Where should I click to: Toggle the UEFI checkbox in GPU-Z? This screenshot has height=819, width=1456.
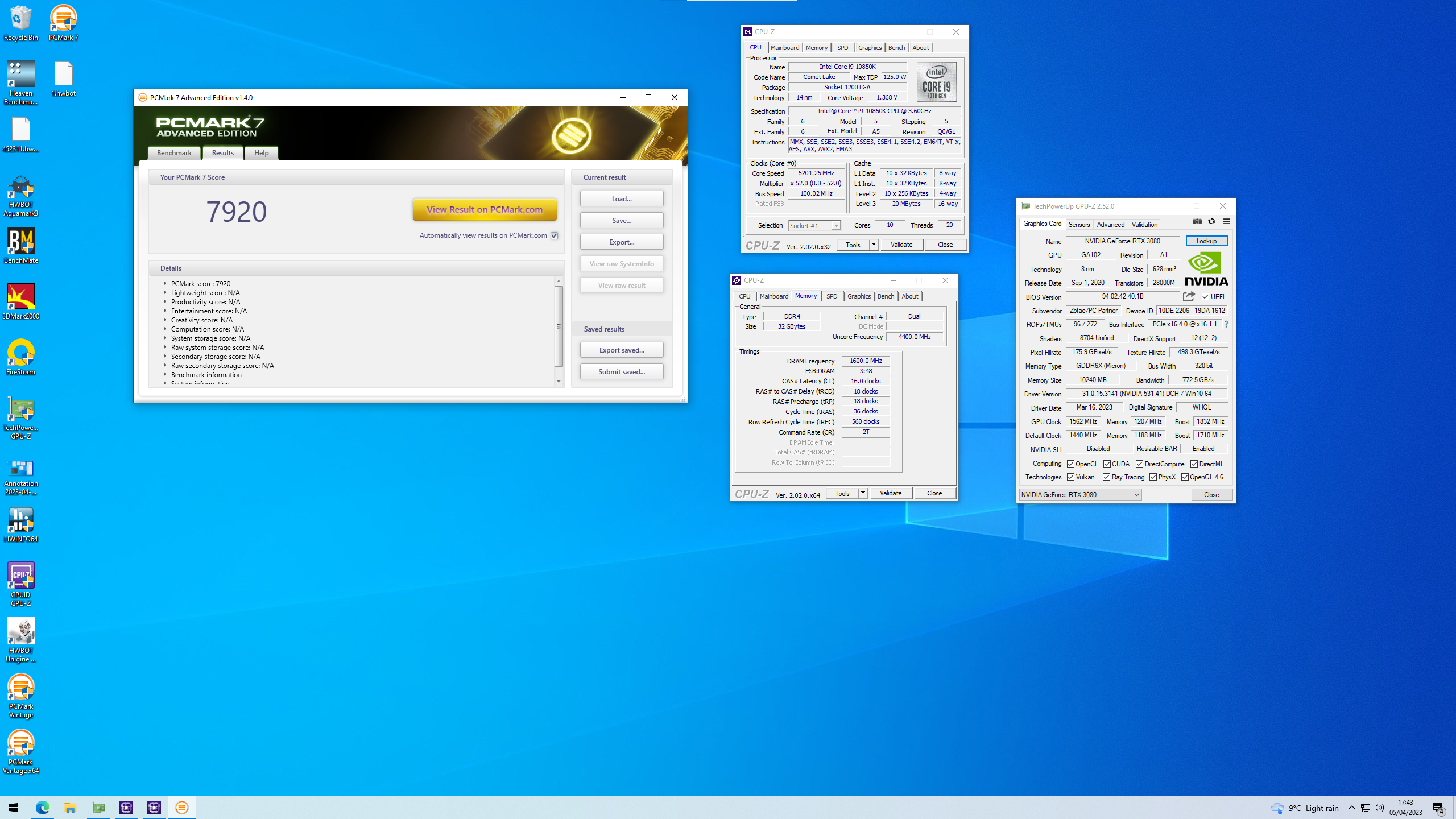coord(1205,297)
